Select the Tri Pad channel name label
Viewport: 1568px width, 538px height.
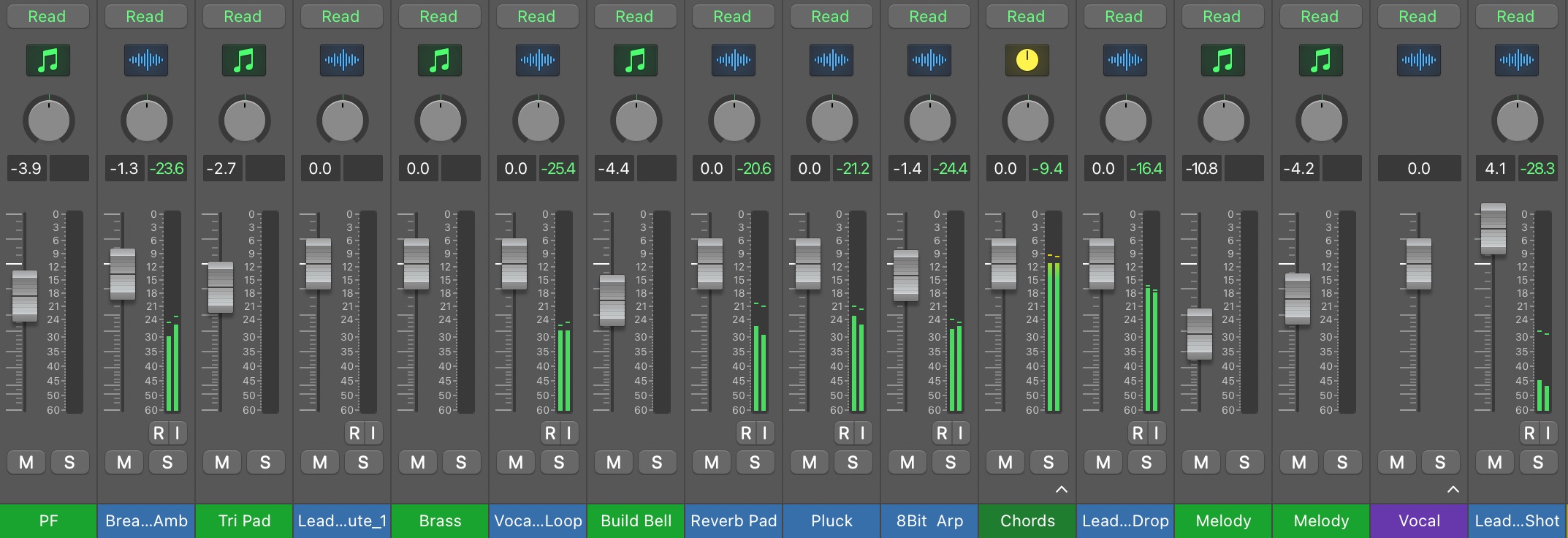[244, 521]
